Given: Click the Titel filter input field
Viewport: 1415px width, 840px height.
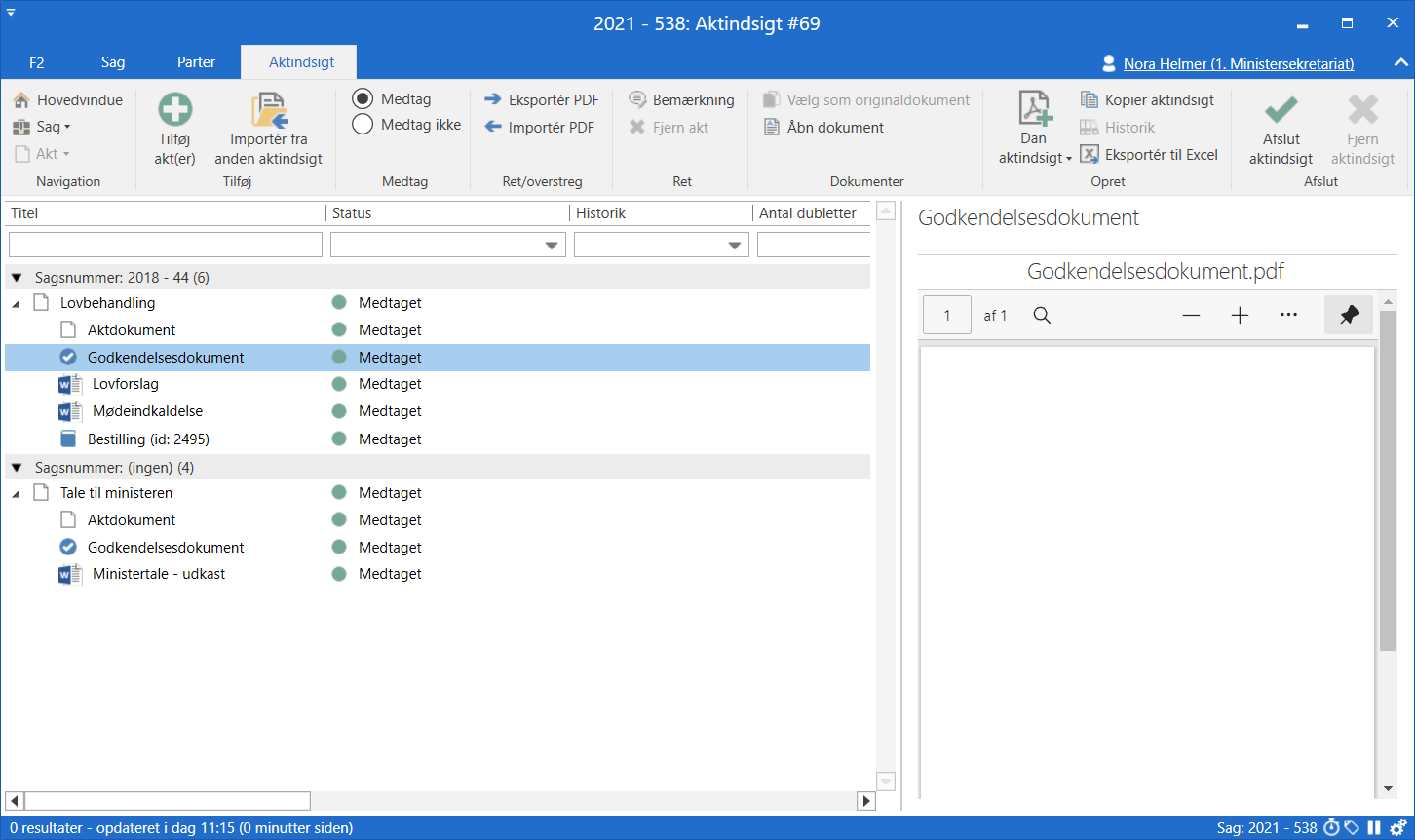Looking at the screenshot, I should tap(165, 245).
